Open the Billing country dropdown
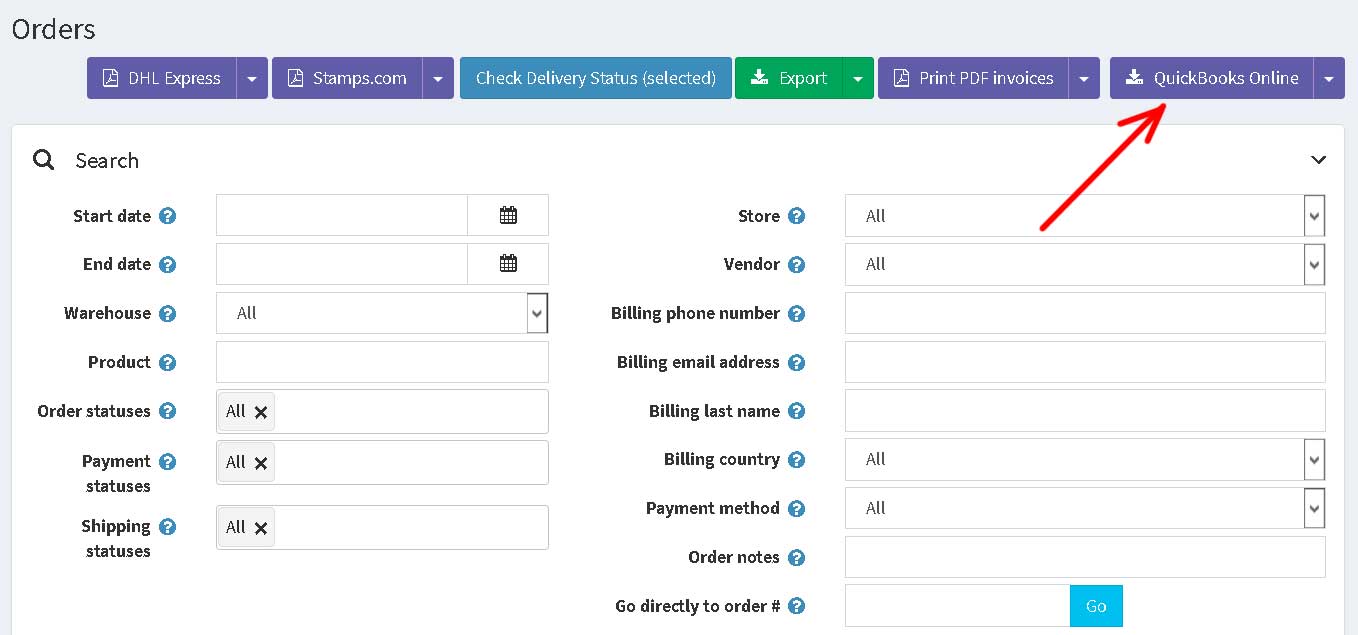This screenshot has height=635, width=1358. (1085, 459)
